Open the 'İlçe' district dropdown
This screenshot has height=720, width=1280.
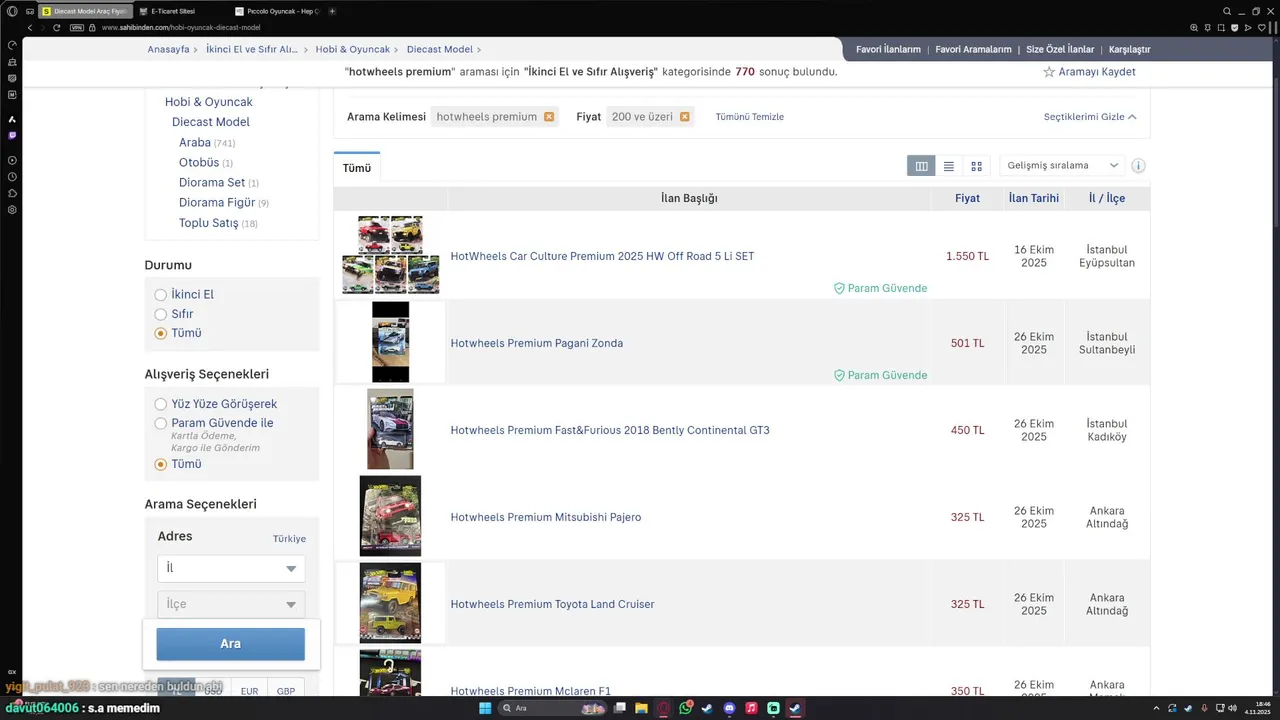(x=231, y=604)
